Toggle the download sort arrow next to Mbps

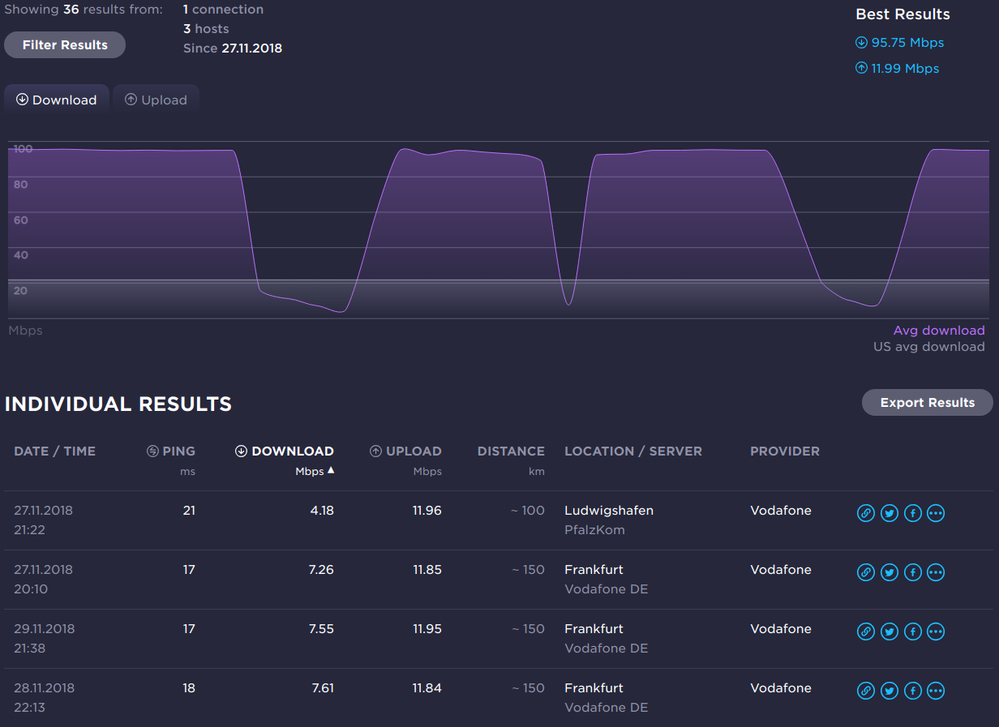[331, 470]
